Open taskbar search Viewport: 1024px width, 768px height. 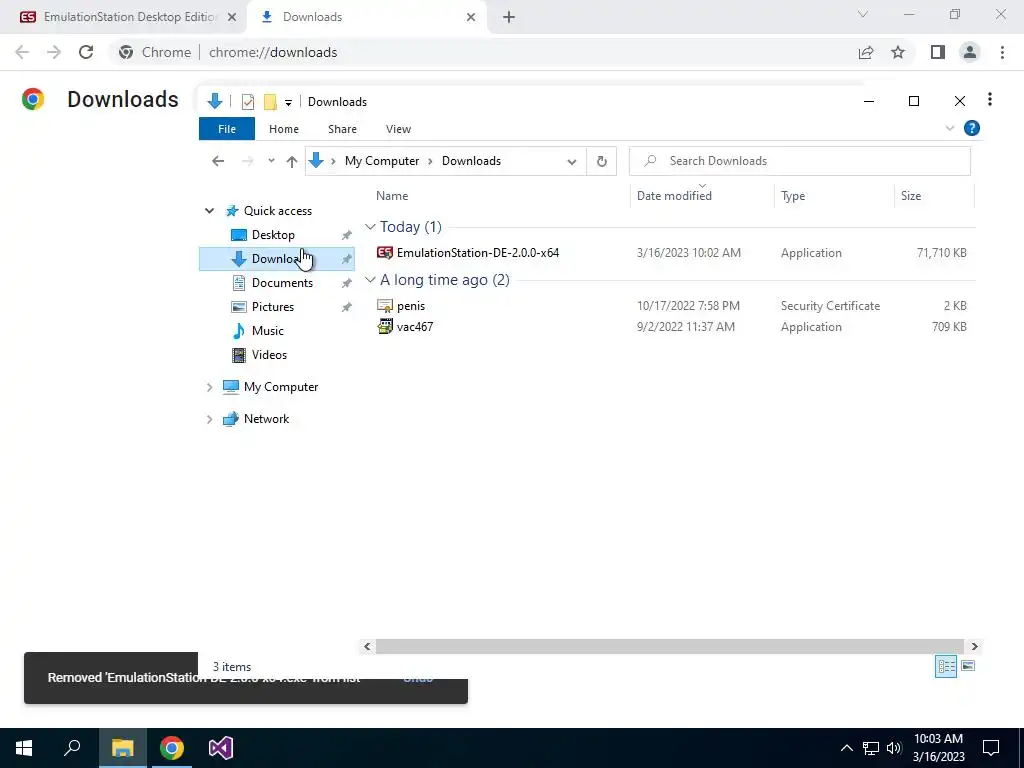[x=72, y=748]
